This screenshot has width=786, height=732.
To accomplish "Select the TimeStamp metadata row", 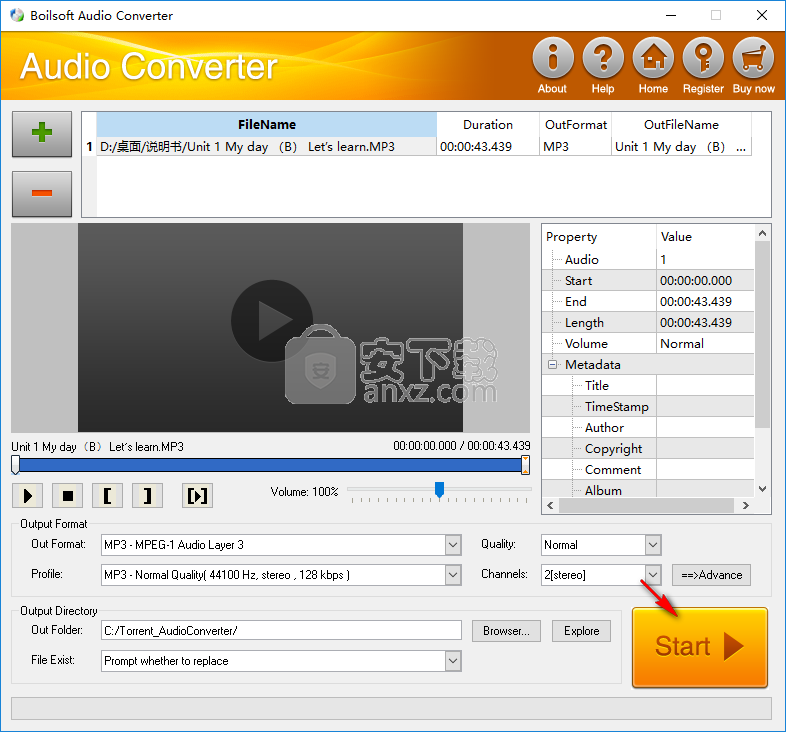I will (x=648, y=407).
